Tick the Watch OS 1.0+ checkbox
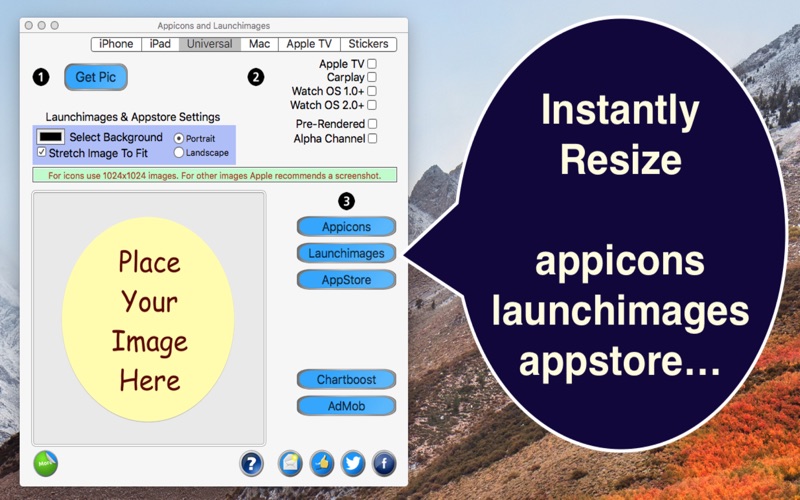The height and width of the screenshot is (500, 800). point(372,91)
